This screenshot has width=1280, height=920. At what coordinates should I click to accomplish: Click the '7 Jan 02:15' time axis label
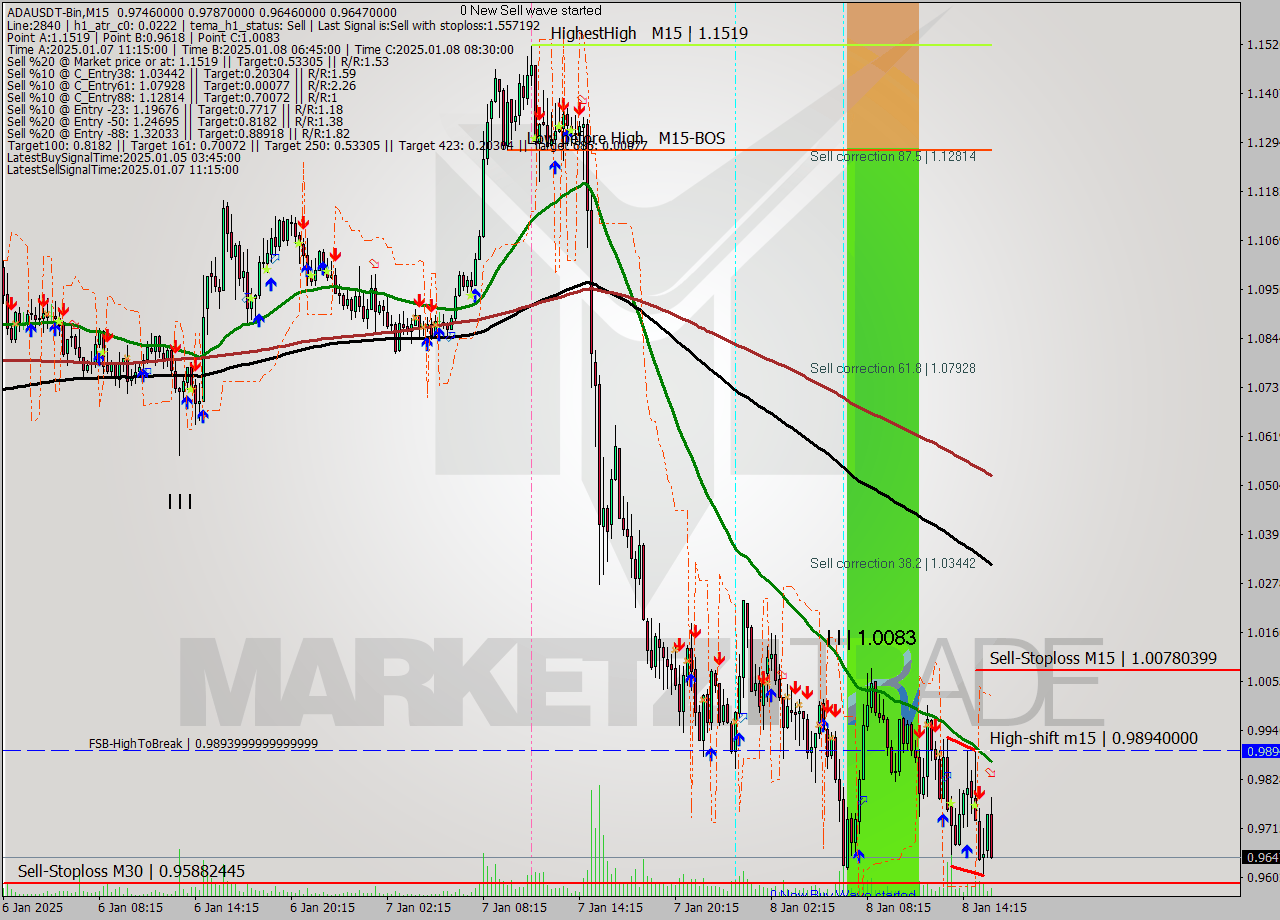418,908
